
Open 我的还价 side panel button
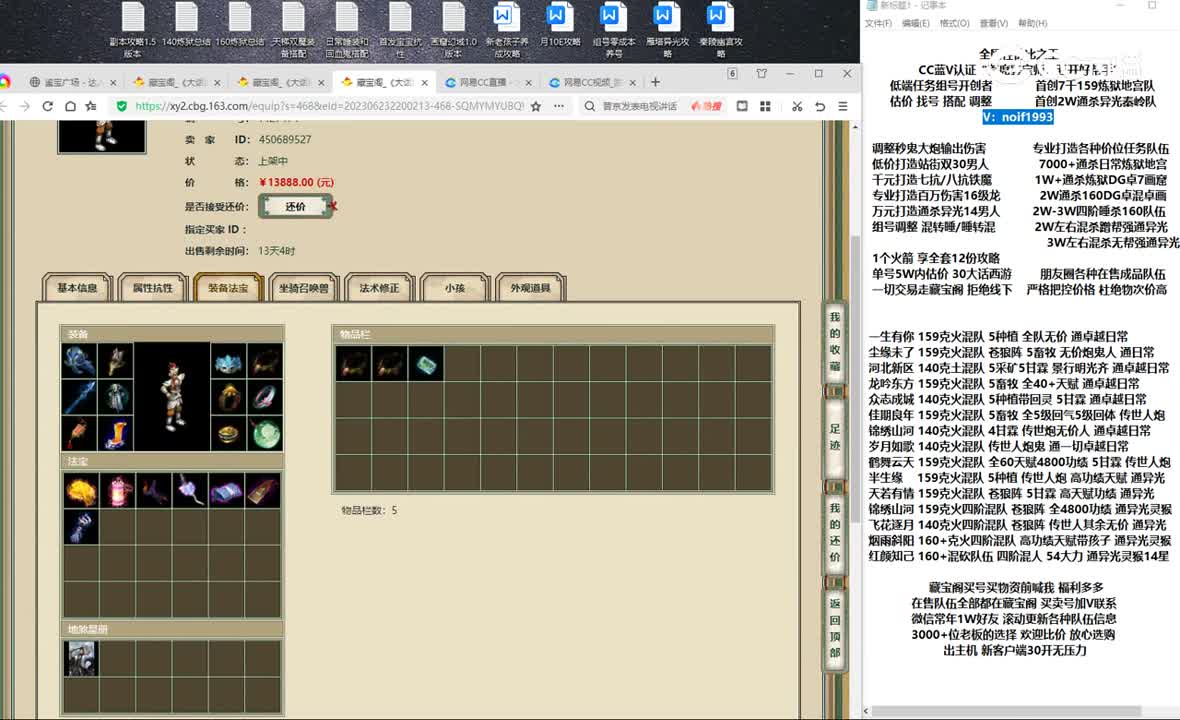[x=835, y=533]
